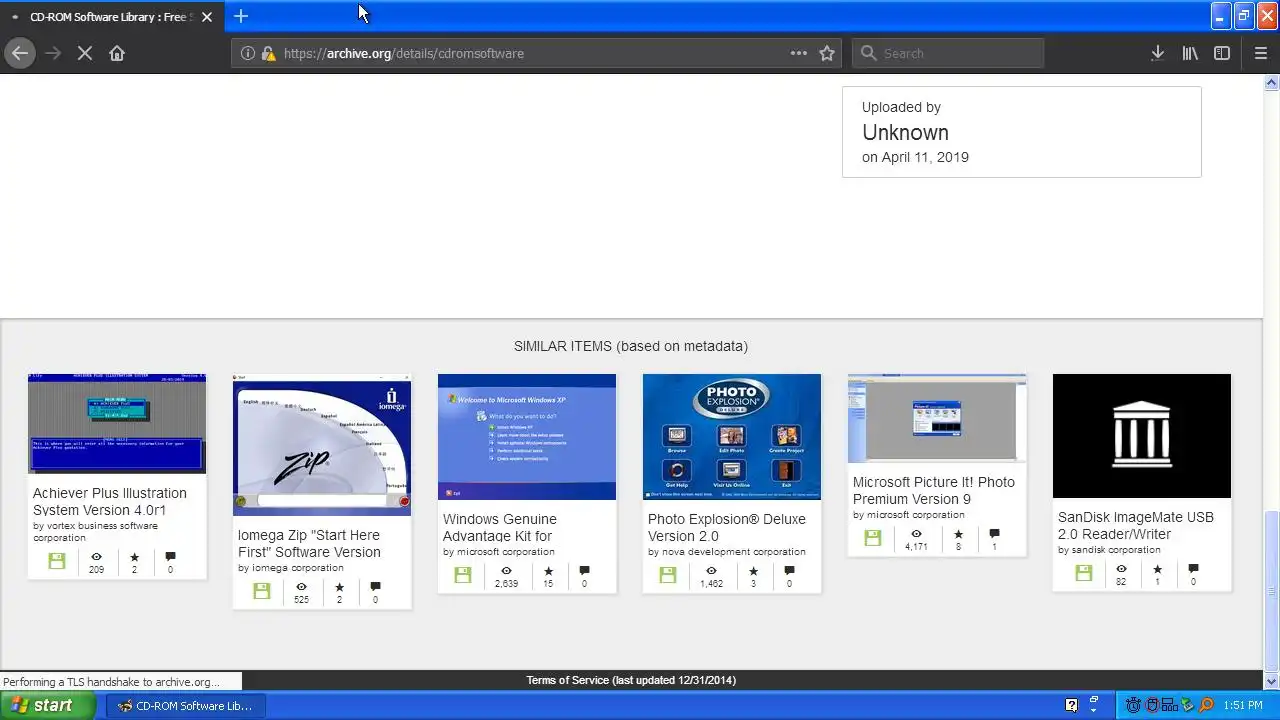Click favorites star on Photo Explosion card
This screenshot has height=720, width=1280.
click(753, 571)
